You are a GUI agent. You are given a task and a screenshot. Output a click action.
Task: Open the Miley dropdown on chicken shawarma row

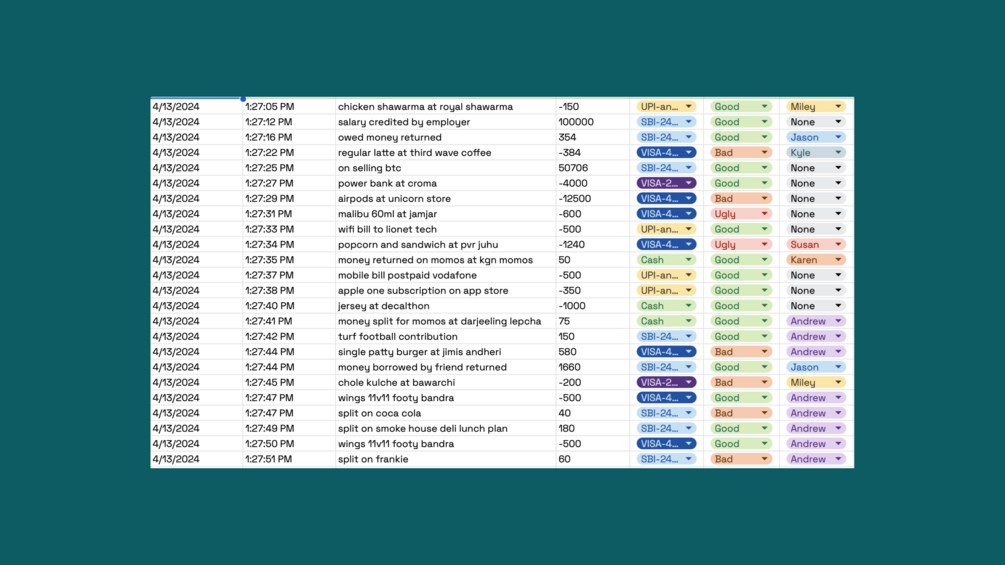click(x=838, y=107)
